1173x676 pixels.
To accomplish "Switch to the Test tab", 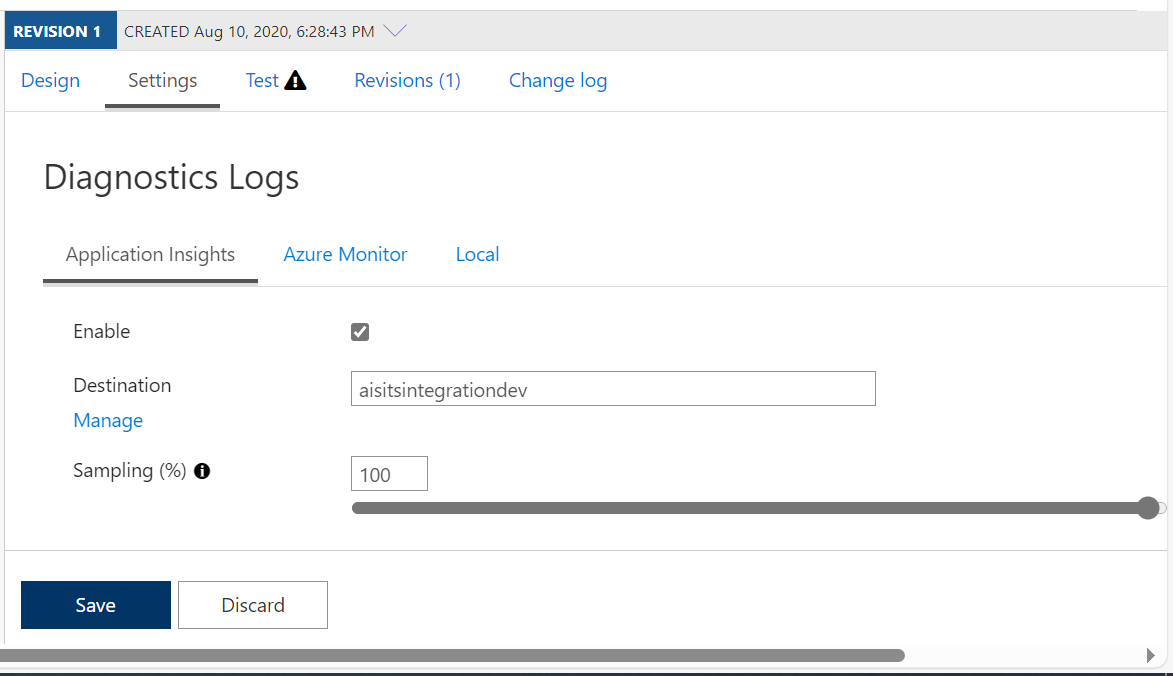I will point(262,80).
